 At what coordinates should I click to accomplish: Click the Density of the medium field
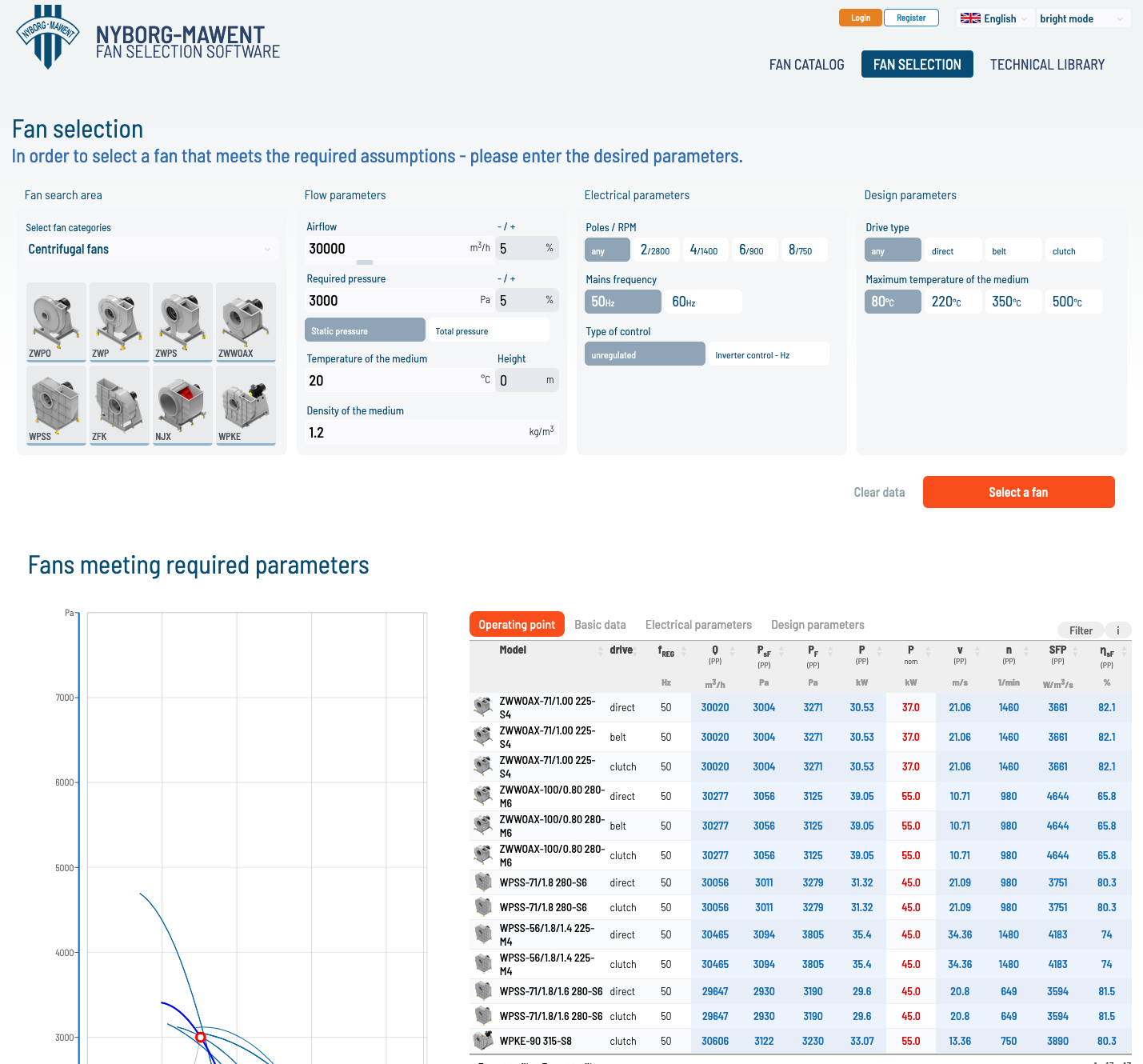(432, 432)
